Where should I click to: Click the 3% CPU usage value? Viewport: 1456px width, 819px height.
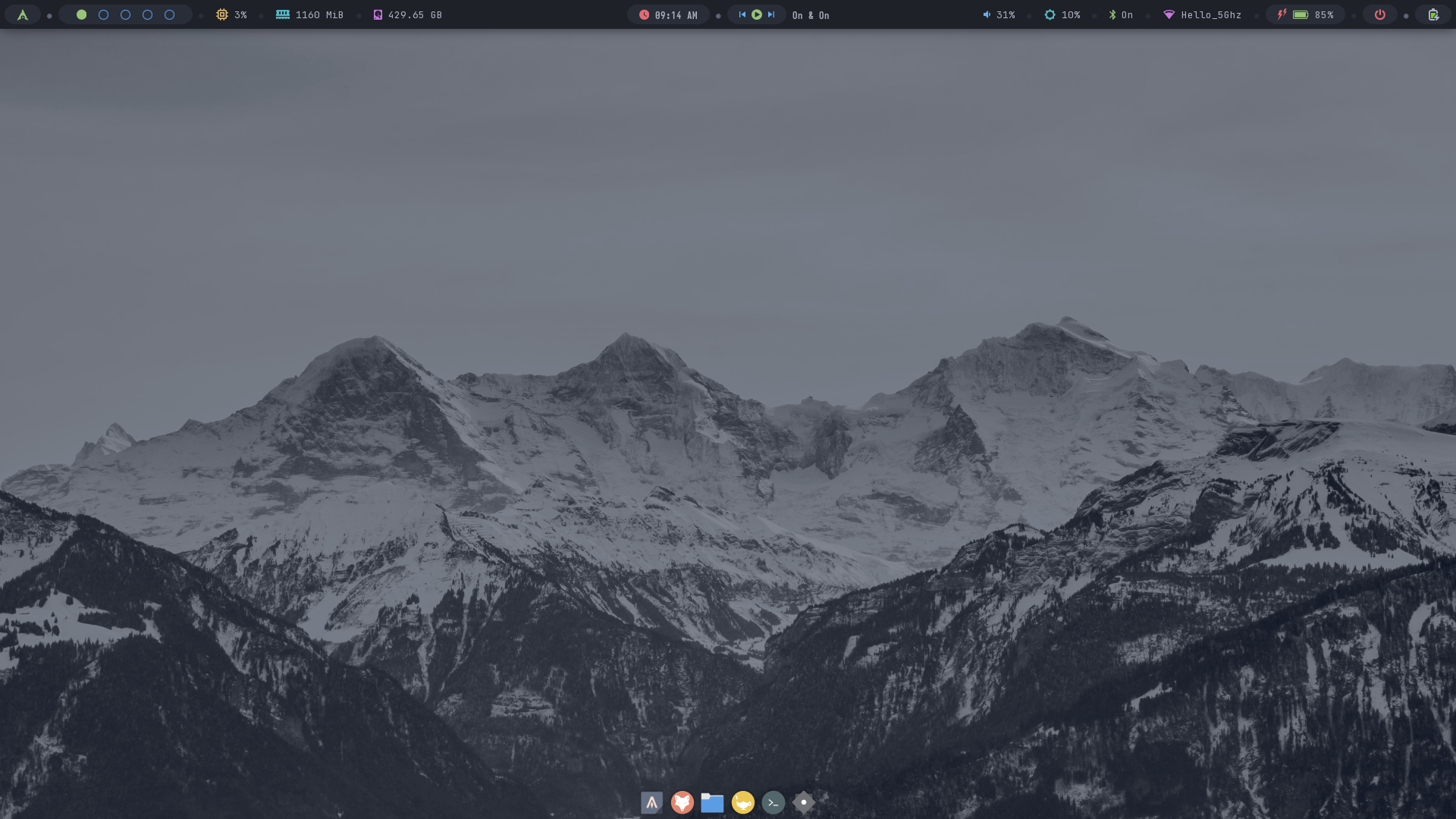240,15
